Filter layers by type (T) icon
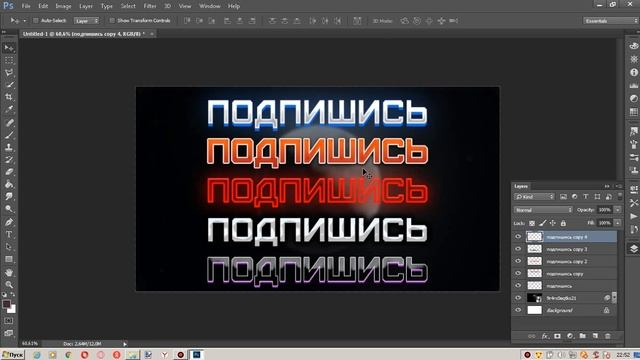 [x=586, y=197]
